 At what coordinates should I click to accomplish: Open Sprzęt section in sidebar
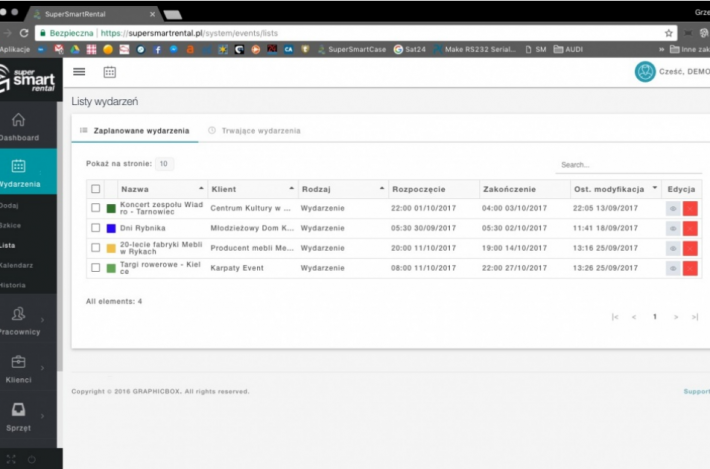(x=19, y=415)
